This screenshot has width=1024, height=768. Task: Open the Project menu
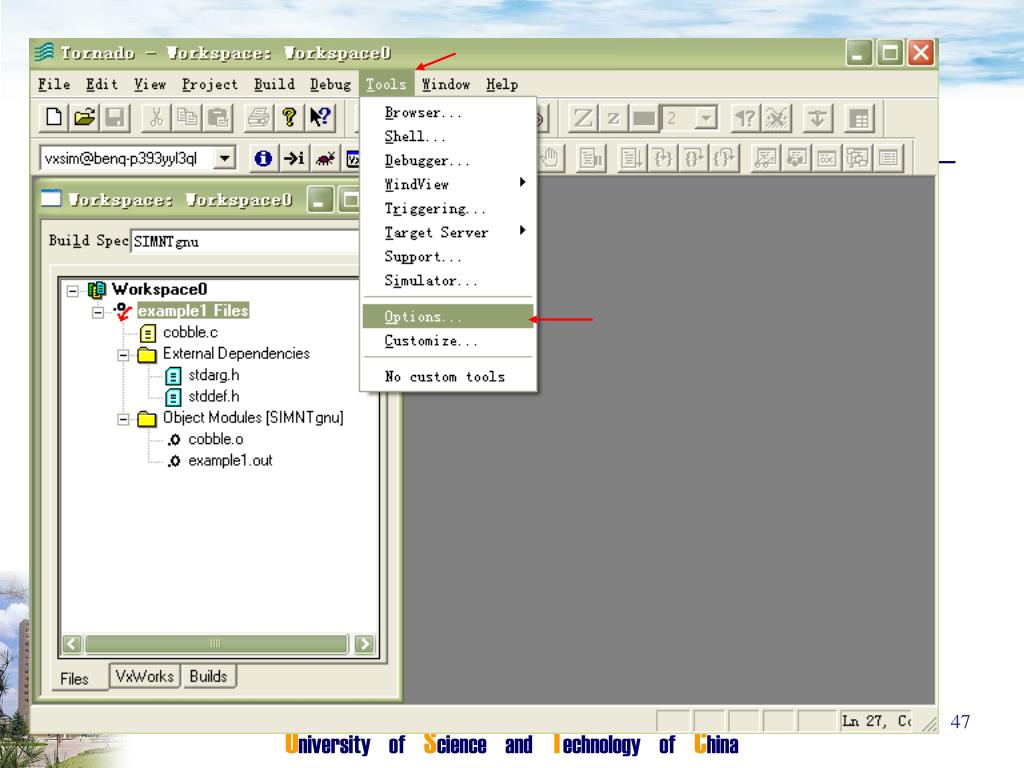tap(210, 84)
